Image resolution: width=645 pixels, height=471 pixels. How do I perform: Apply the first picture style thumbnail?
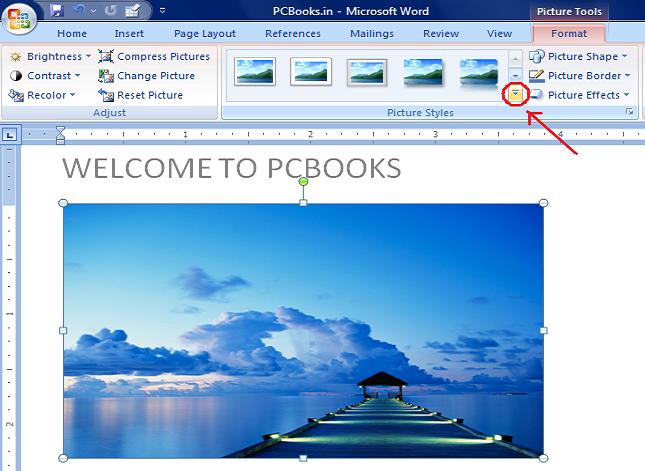click(254, 72)
